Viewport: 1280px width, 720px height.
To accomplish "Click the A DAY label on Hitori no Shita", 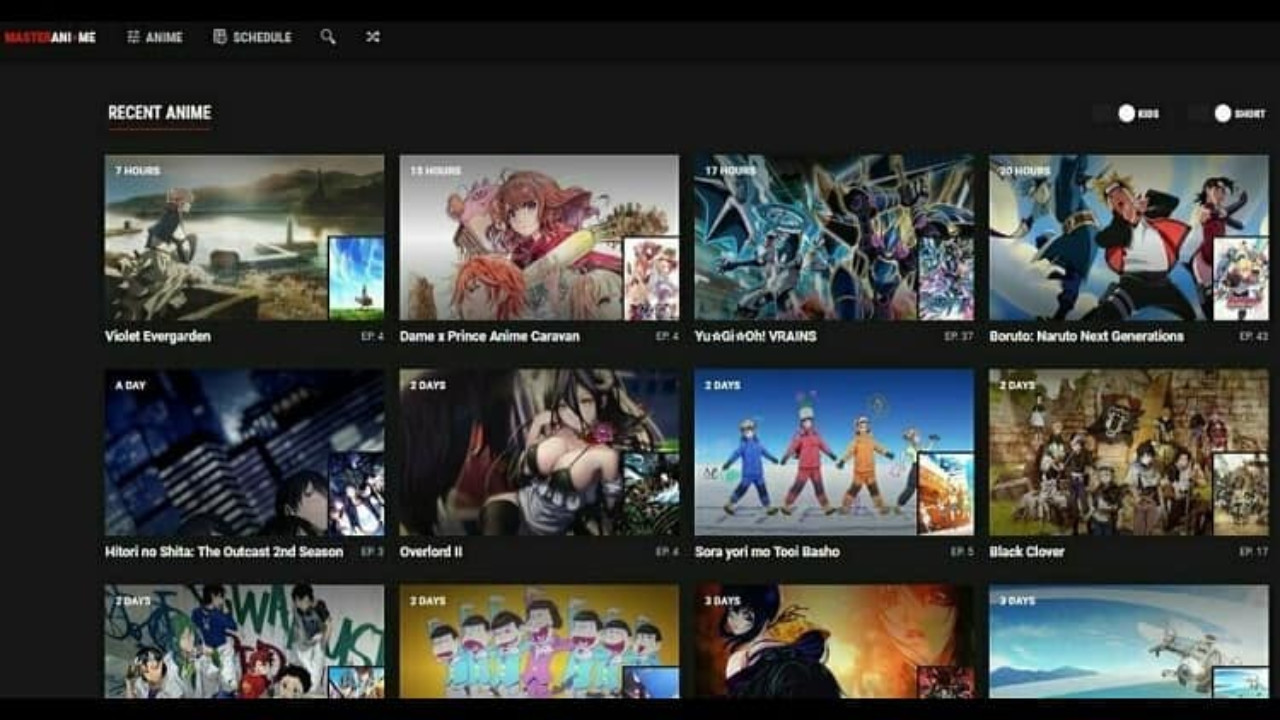I will (131, 386).
